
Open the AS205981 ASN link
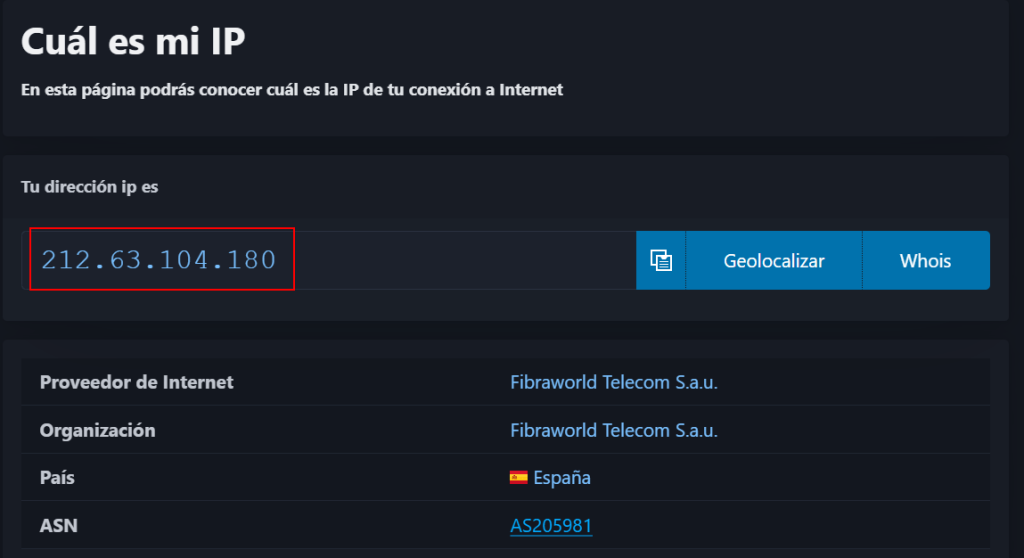tap(551, 526)
